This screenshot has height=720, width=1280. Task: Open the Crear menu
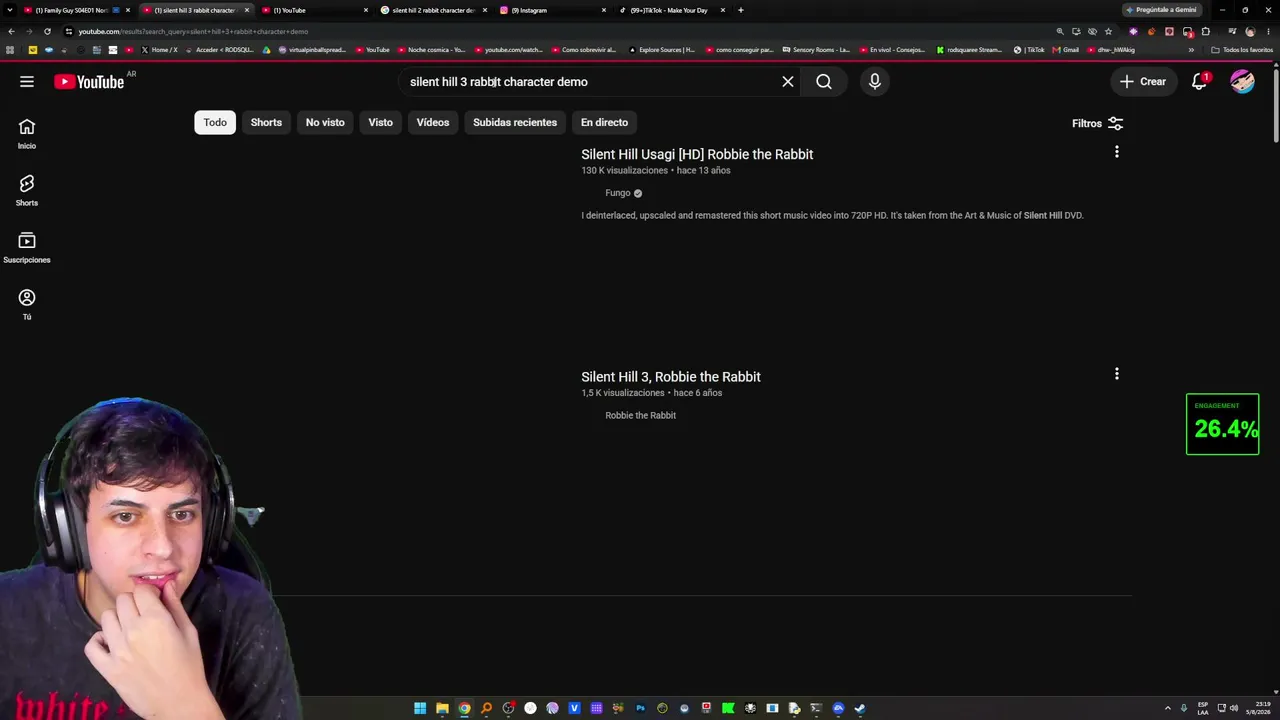pos(1143,82)
